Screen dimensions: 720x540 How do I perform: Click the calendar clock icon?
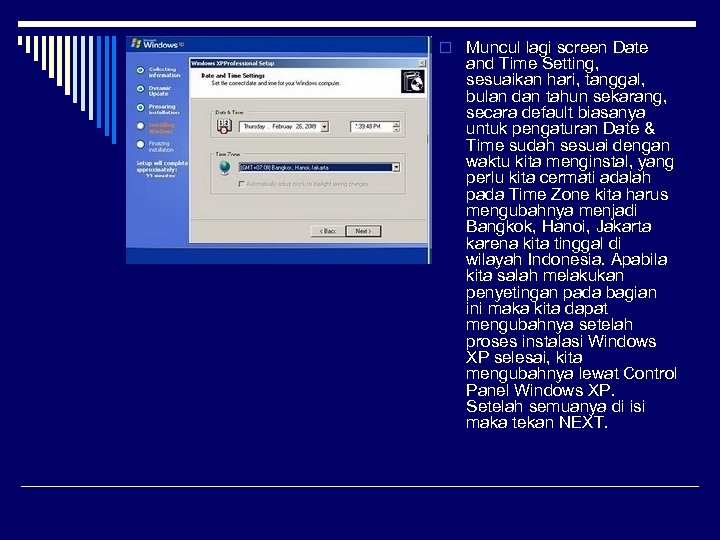224,126
